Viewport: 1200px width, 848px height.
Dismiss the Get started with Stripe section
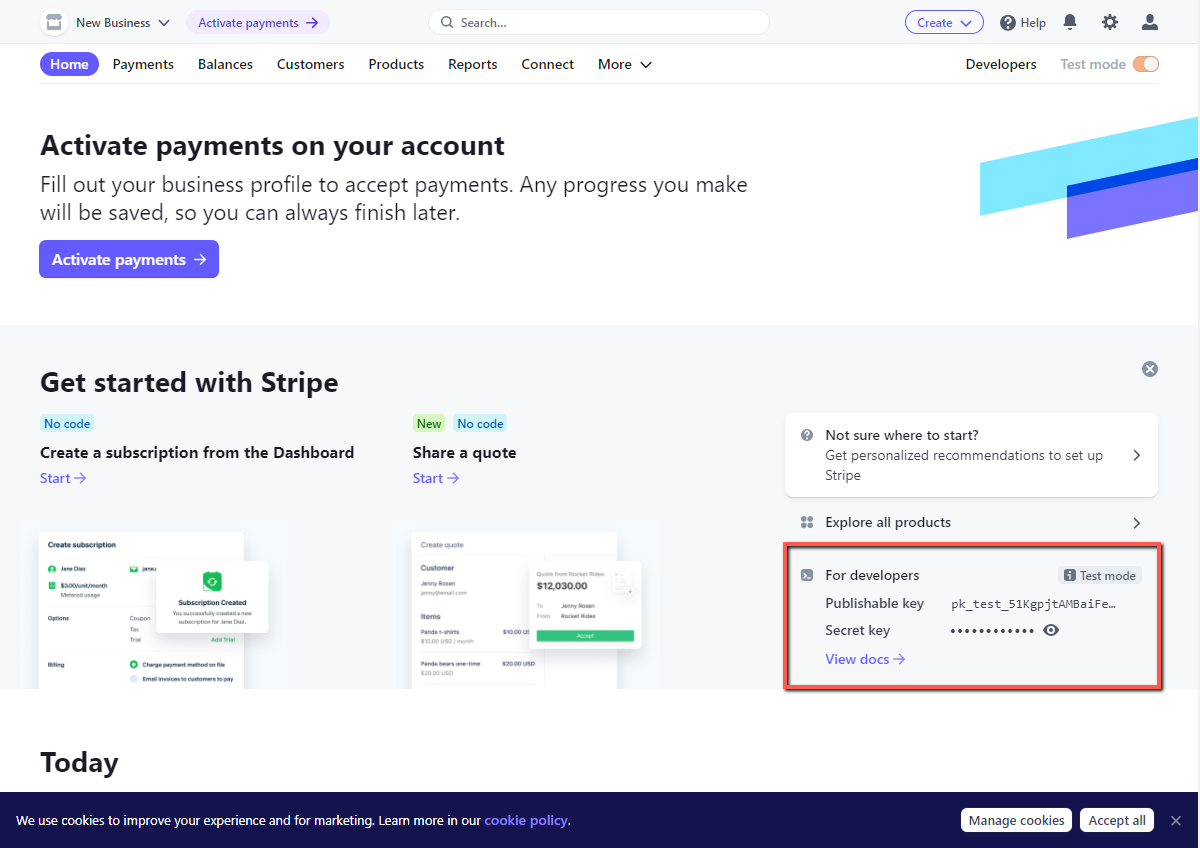(1149, 368)
